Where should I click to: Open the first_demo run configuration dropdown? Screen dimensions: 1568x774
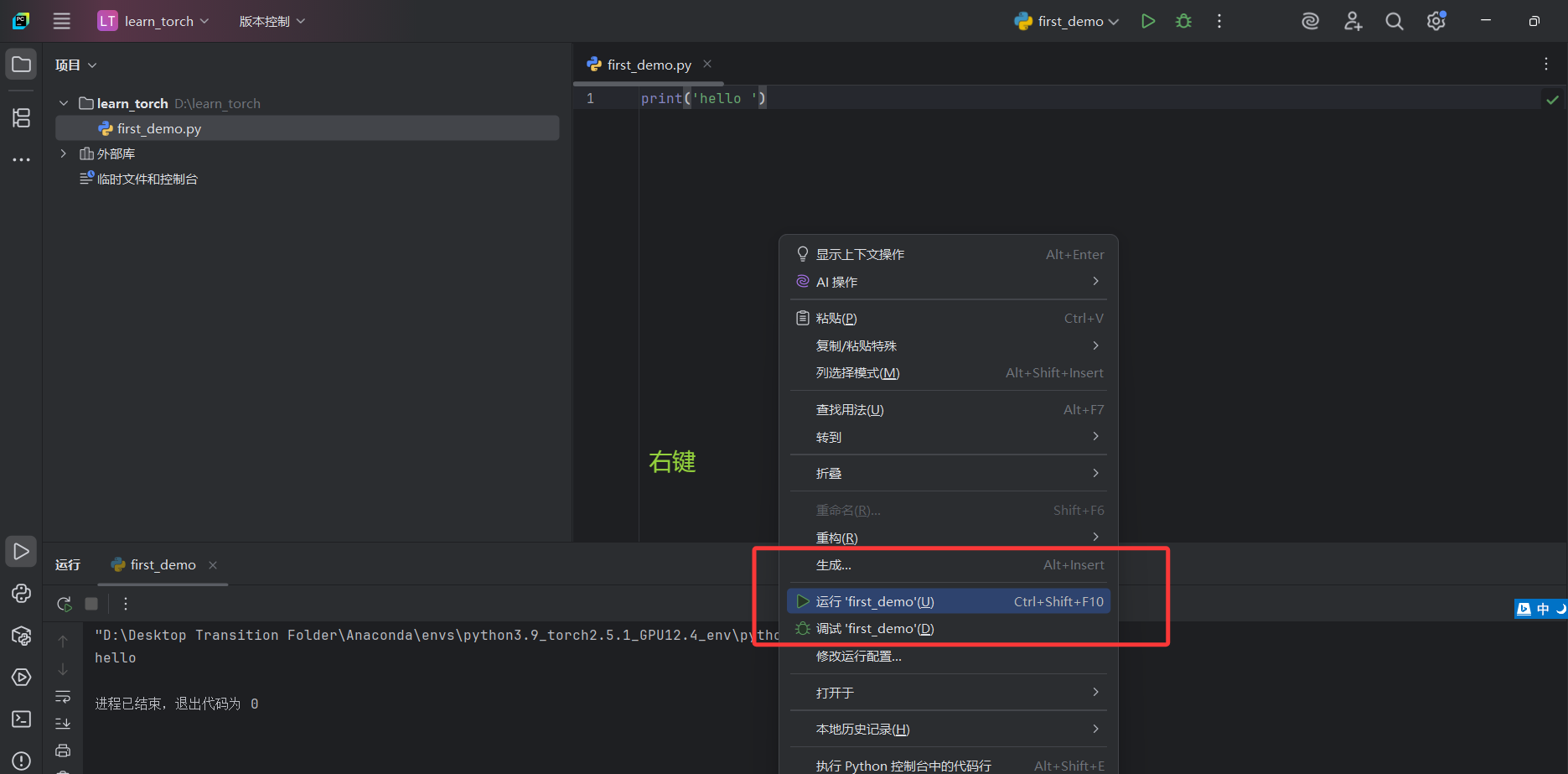[x=1066, y=21]
